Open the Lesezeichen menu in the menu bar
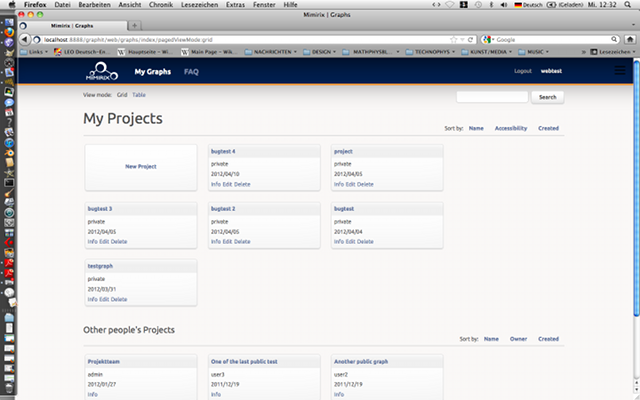640x400 pixels. coord(199,5)
